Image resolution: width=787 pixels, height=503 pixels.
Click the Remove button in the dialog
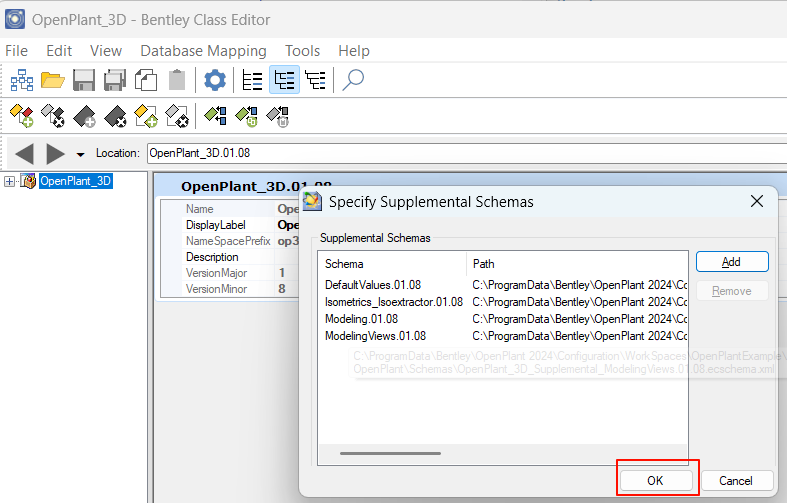732,291
